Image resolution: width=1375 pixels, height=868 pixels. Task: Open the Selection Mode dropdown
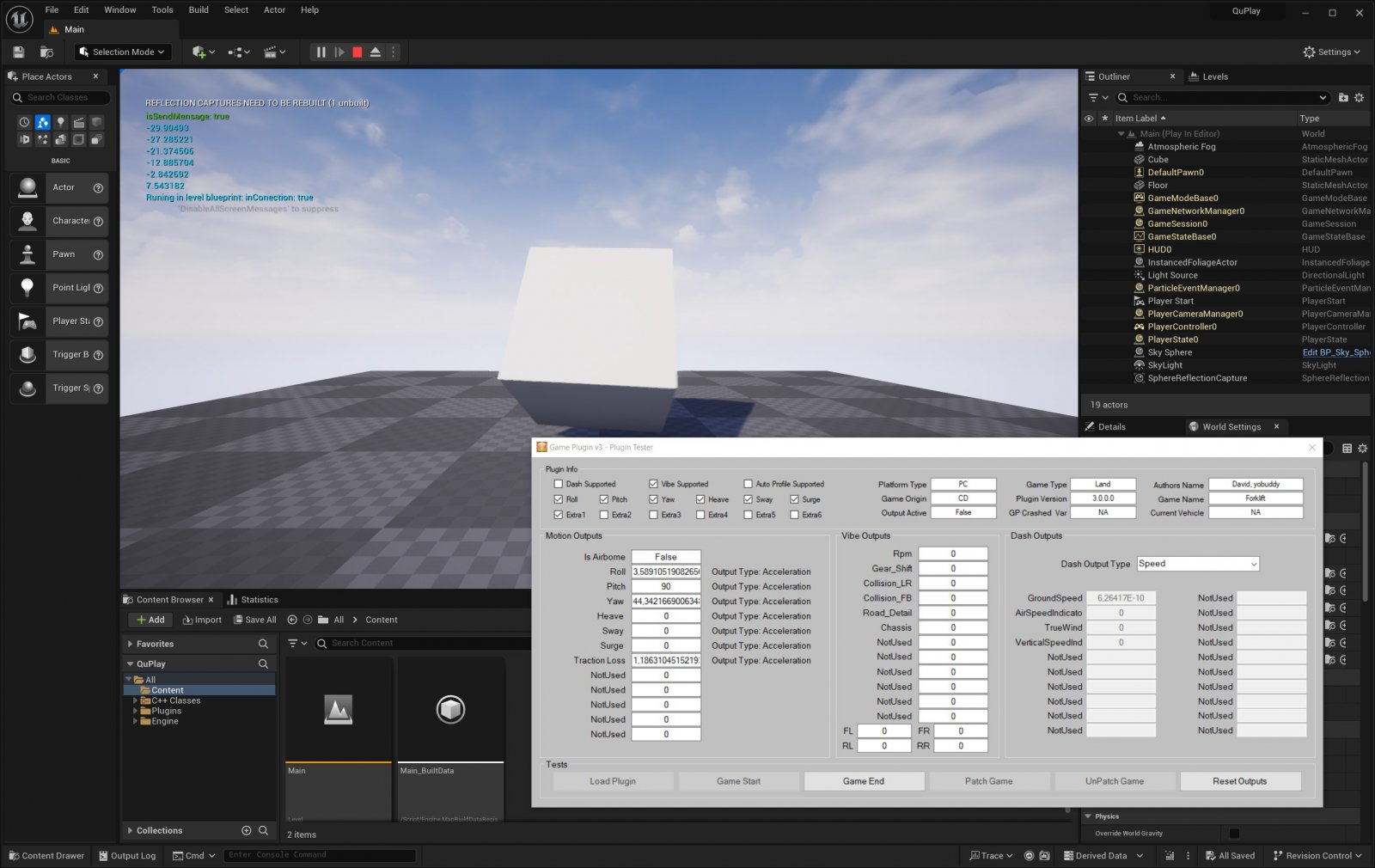pyautogui.click(x=122, y=52)
